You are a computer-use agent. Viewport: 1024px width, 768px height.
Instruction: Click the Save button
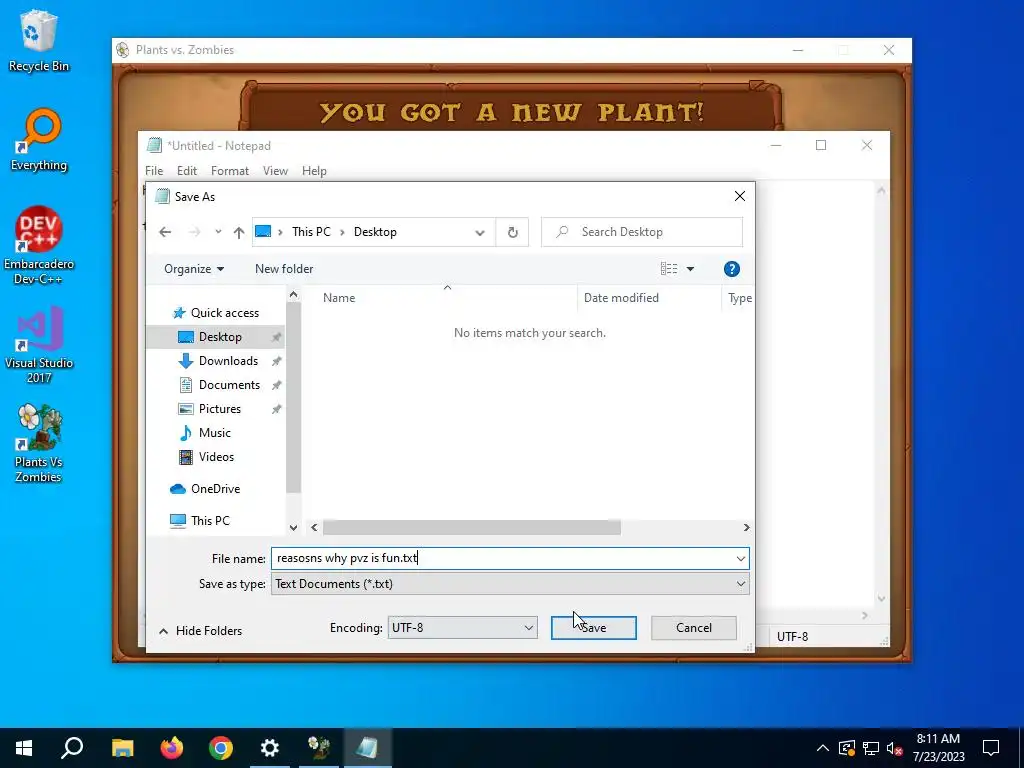tap(594, 628)
